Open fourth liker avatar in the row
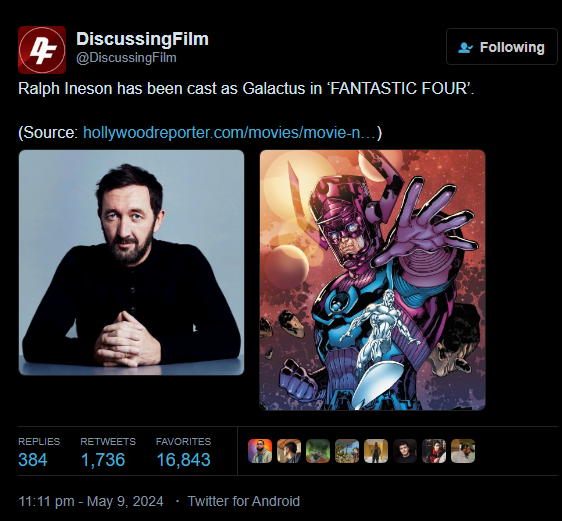Viewport: 562px width, 521px height. 347,451
